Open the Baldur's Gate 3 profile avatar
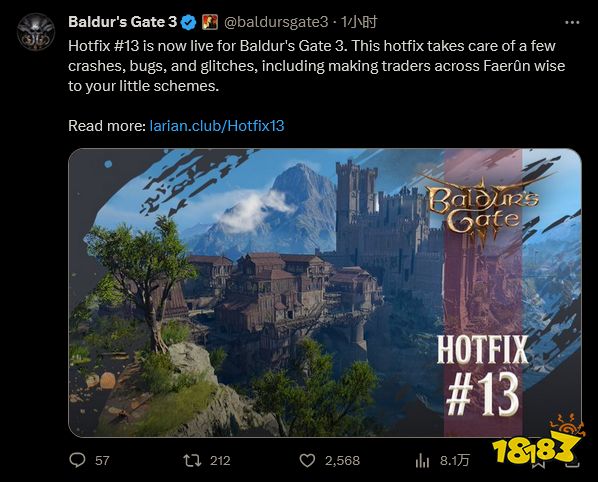 (36, 32)
